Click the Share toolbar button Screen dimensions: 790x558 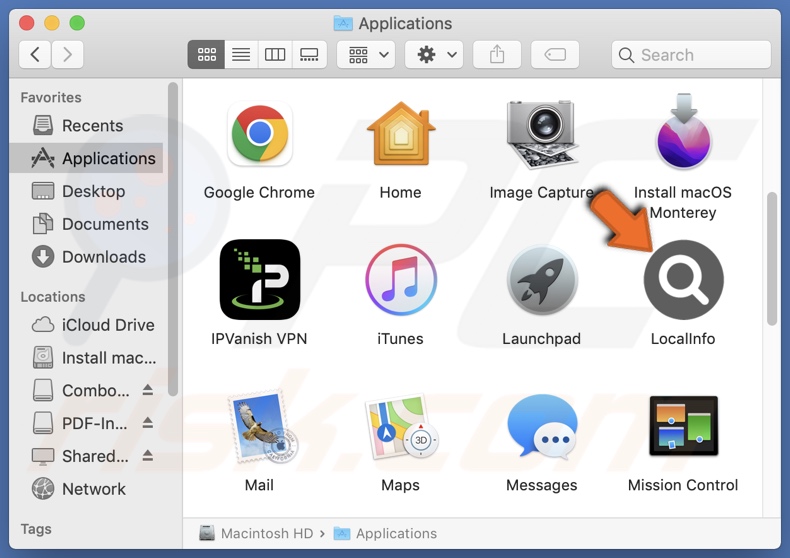(497, 54)
